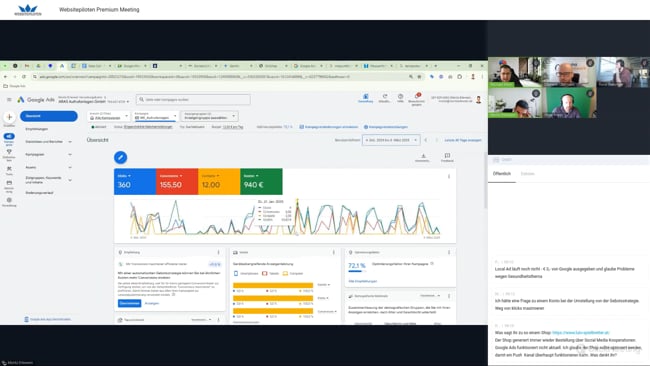Switch to the second chat tab
This screenshot has width=650, height=366.
click(x=528, y=174)
